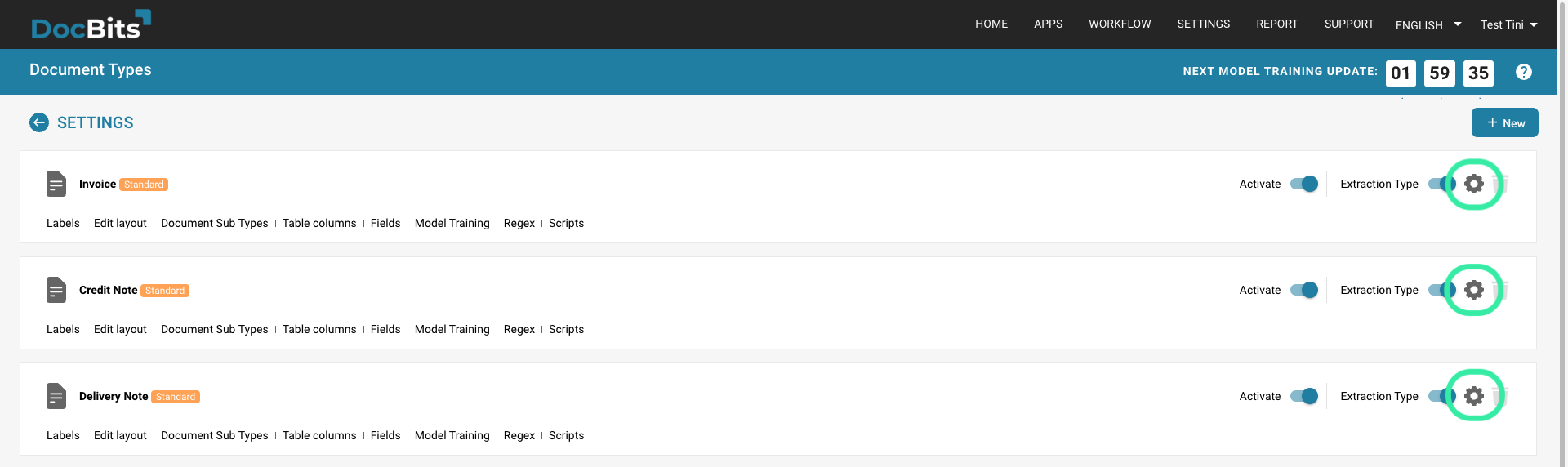The height and width of the screenshot is (467, 1568).
Task: Click the DocBits logo
Action: point(91,25)
